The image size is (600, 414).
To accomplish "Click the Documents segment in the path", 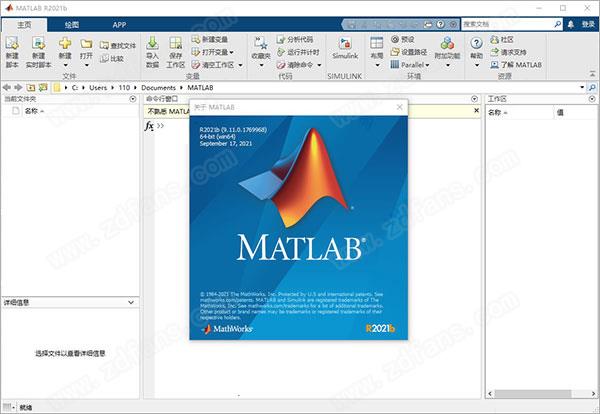I will click(158, 88).
